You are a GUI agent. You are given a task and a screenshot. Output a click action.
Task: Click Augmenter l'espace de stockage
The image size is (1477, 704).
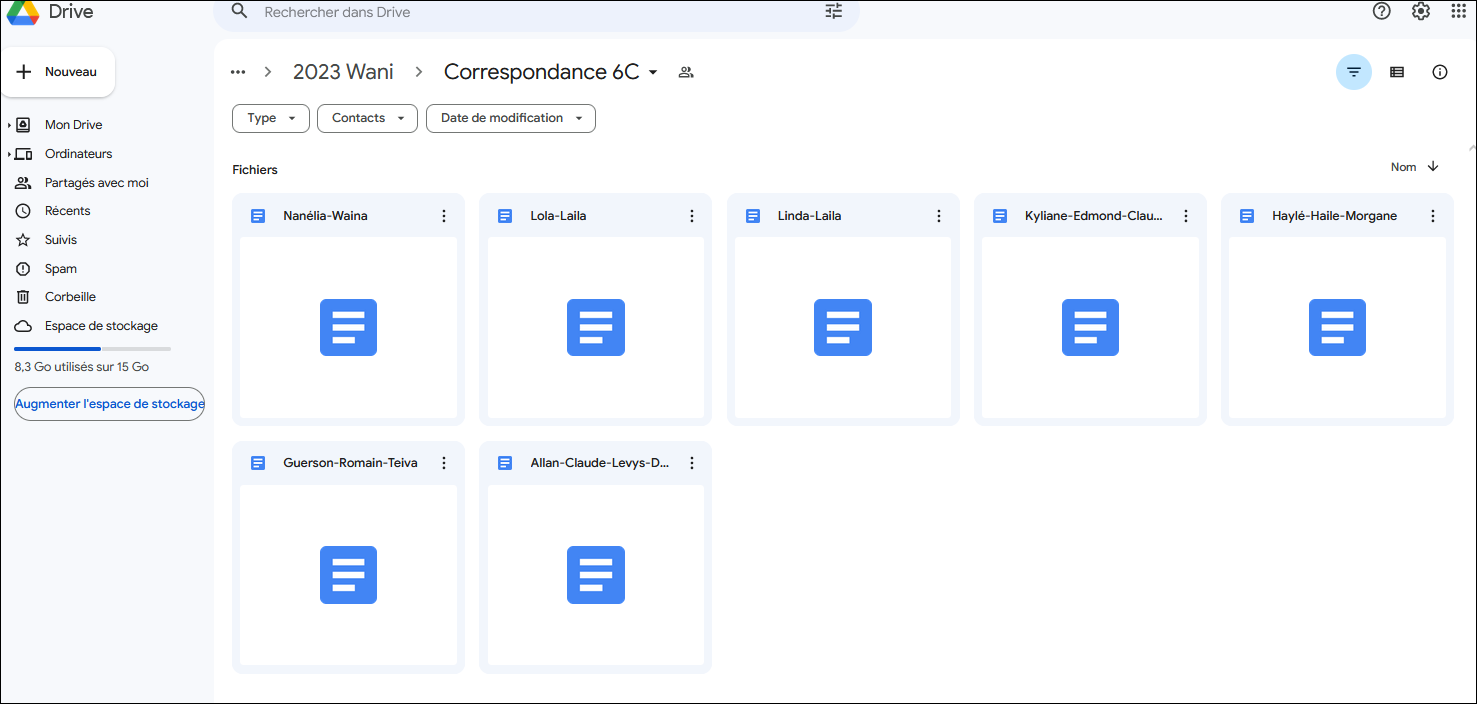point(109,404)
